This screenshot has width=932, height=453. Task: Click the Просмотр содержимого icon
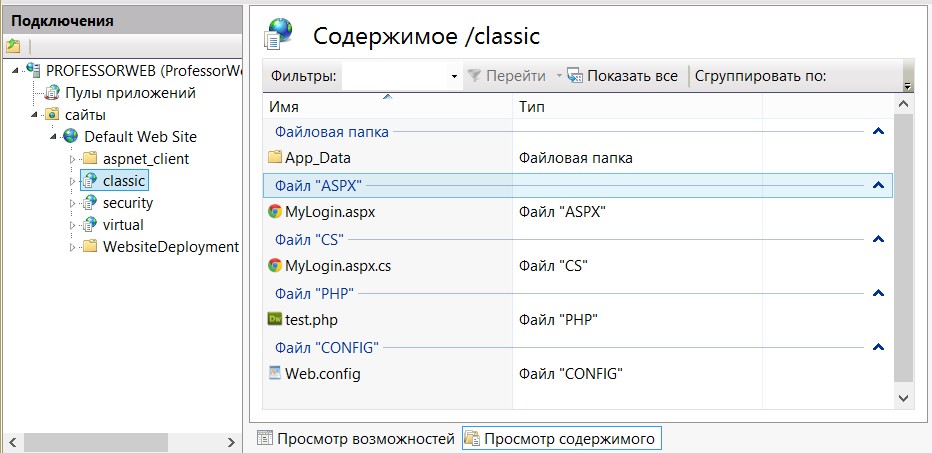click(x=472, y=439)
